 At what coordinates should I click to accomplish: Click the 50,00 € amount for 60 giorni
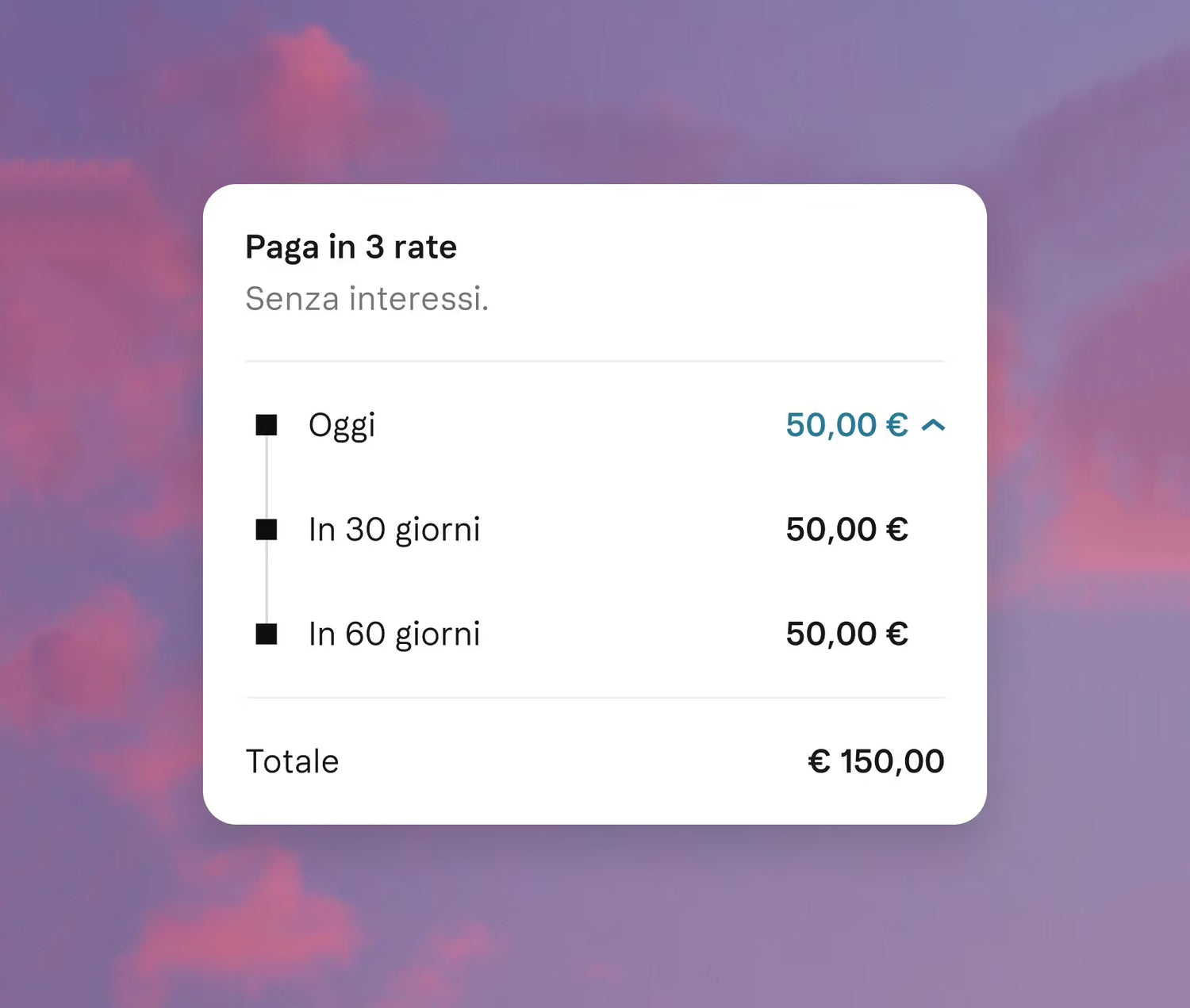coord(846,634)
